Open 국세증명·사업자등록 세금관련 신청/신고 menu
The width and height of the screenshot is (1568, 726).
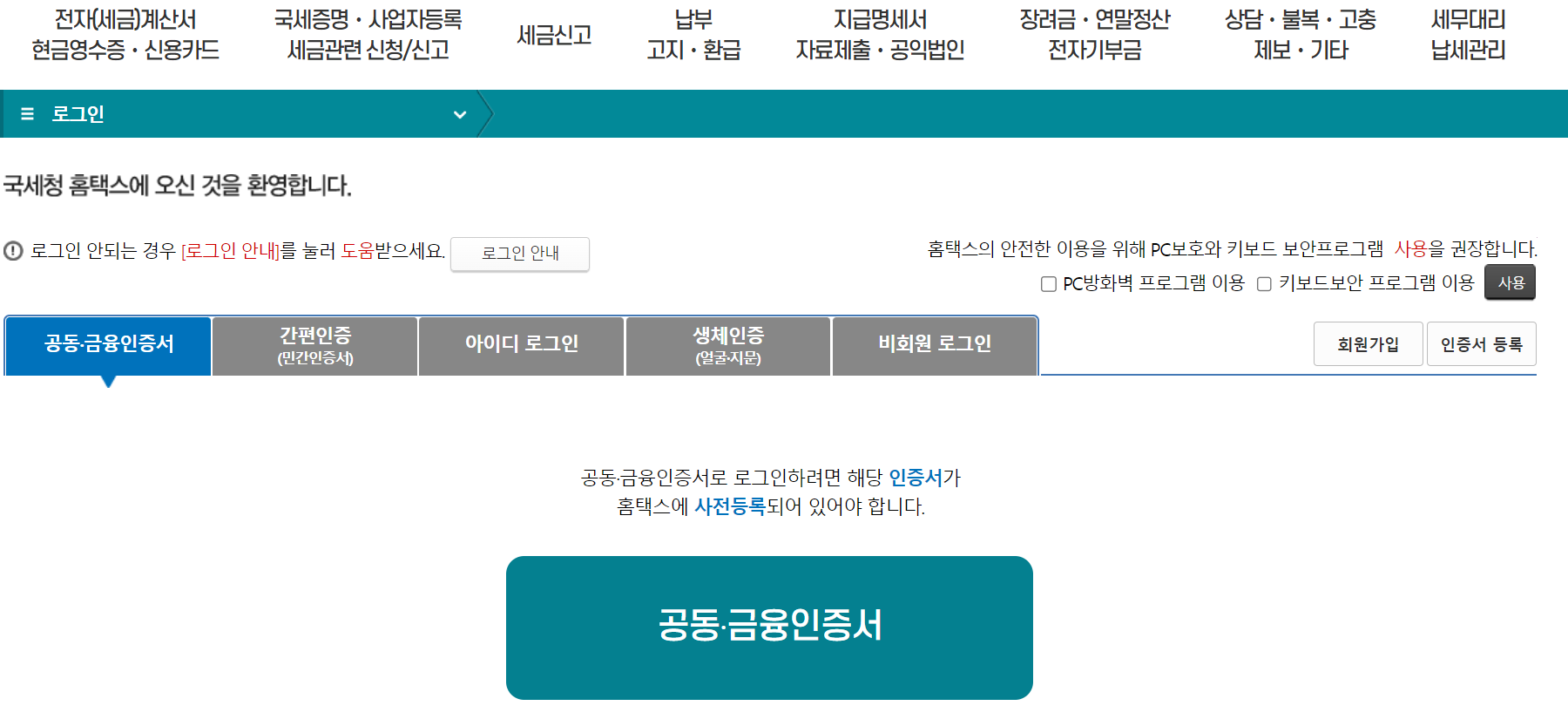pyautogui.click(x=368, y=35)
